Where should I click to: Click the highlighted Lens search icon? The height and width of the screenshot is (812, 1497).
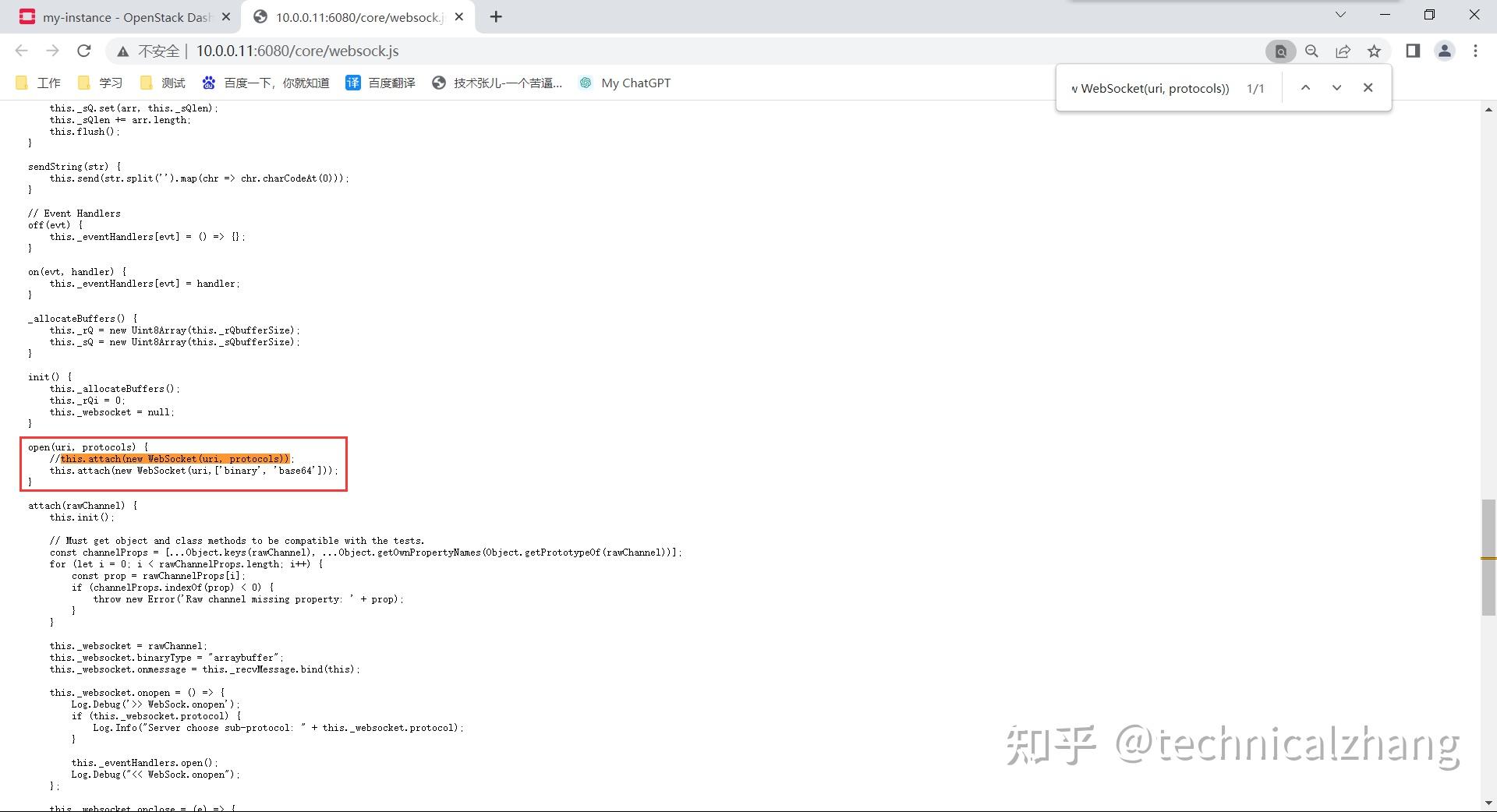click(1279, 51)
